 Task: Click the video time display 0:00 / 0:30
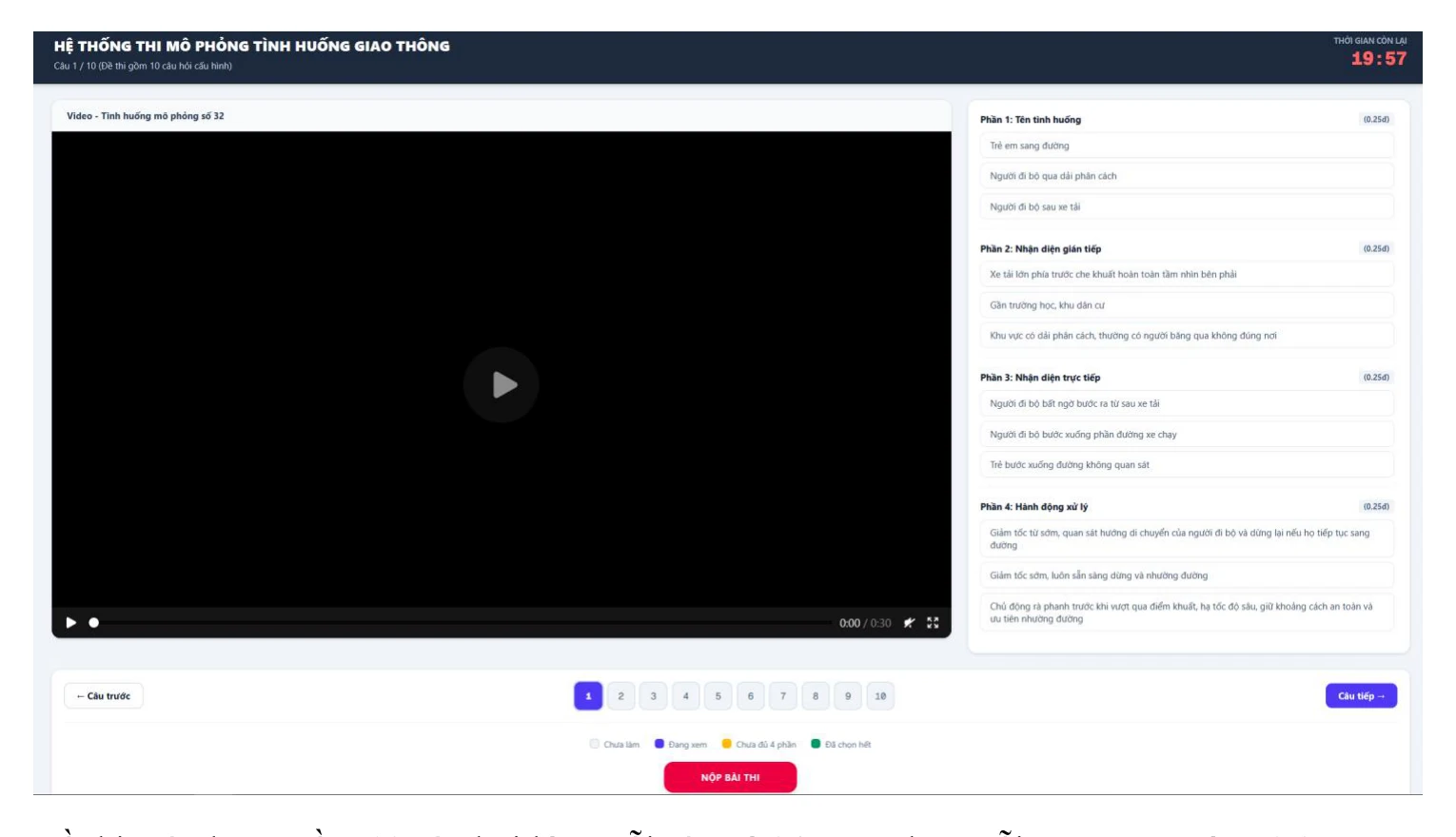[865, 623]
